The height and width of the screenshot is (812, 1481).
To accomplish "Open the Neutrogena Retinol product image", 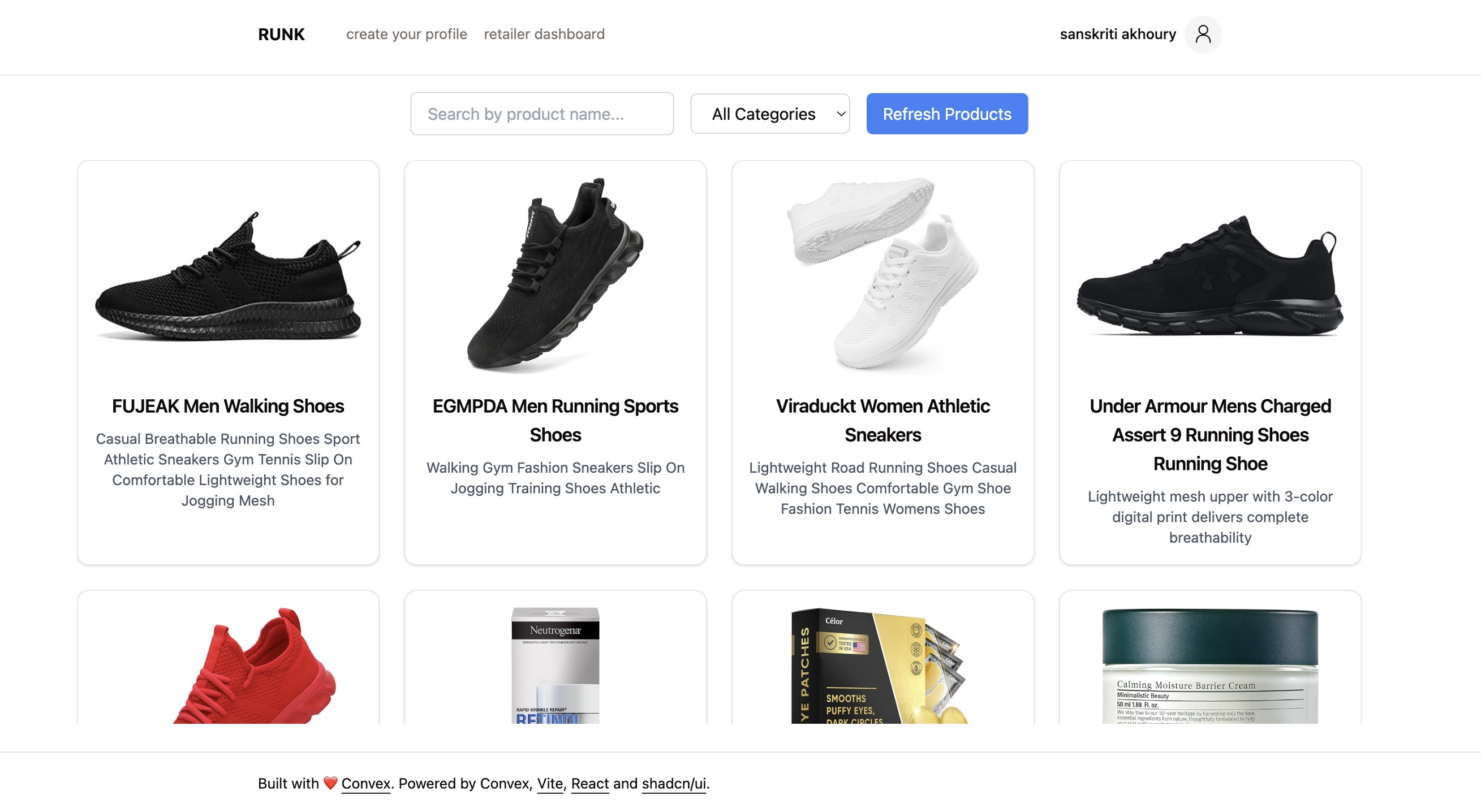I will pyautogui.click(x=556, y=666).
